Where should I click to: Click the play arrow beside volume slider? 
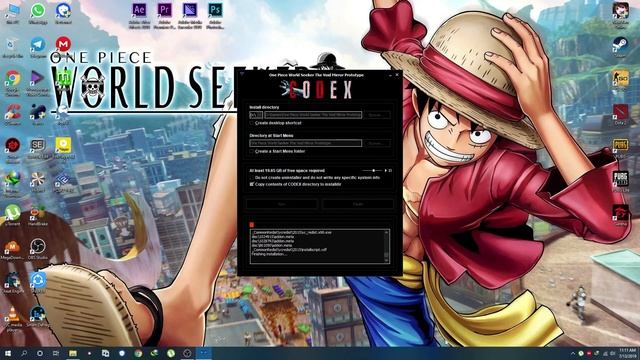386,171
